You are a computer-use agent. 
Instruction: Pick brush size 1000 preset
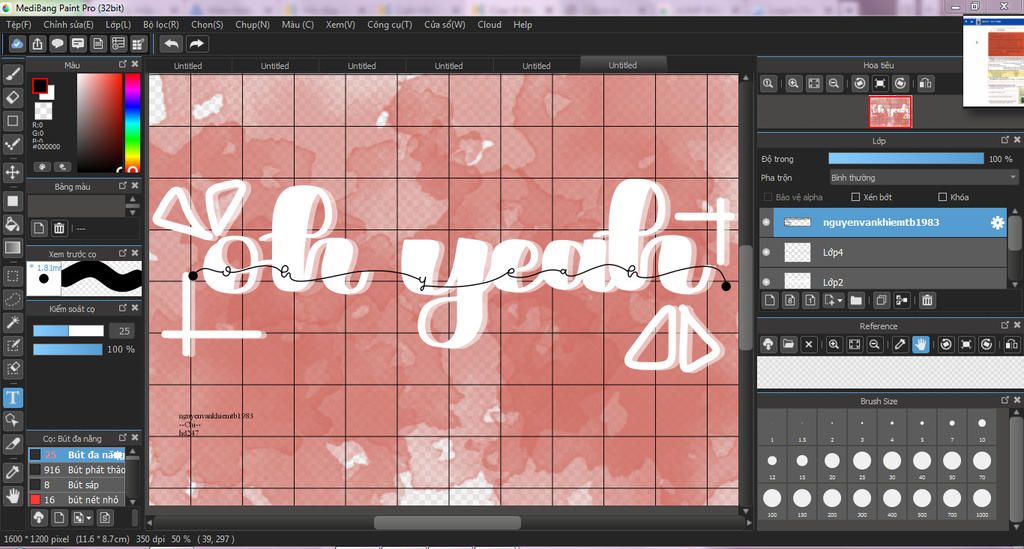982,502
